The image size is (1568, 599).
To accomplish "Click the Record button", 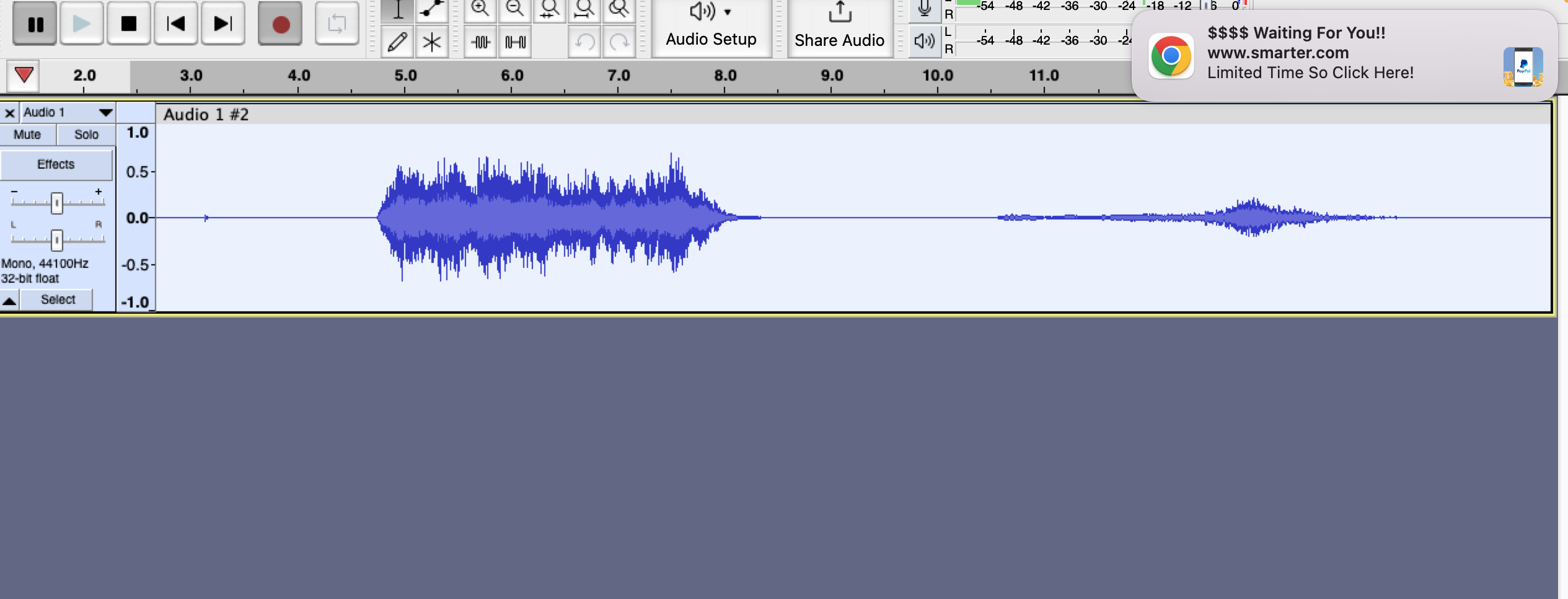I will (x=281, y=24).
